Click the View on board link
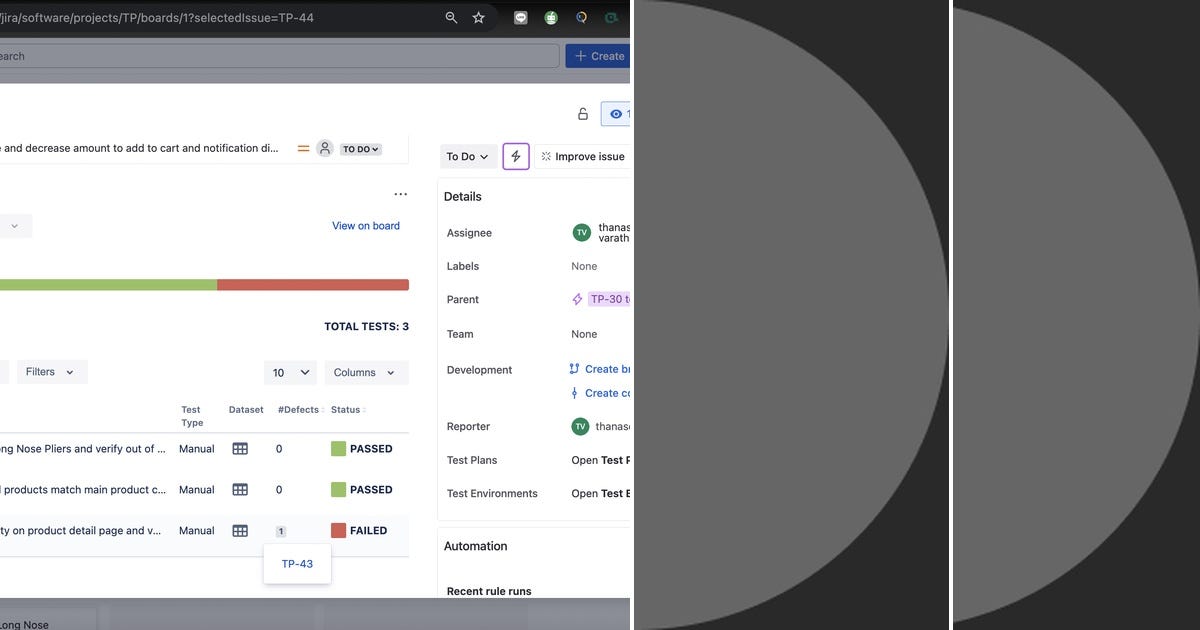The height and width of the screenshot is (630, 1200). coord(366,225)
